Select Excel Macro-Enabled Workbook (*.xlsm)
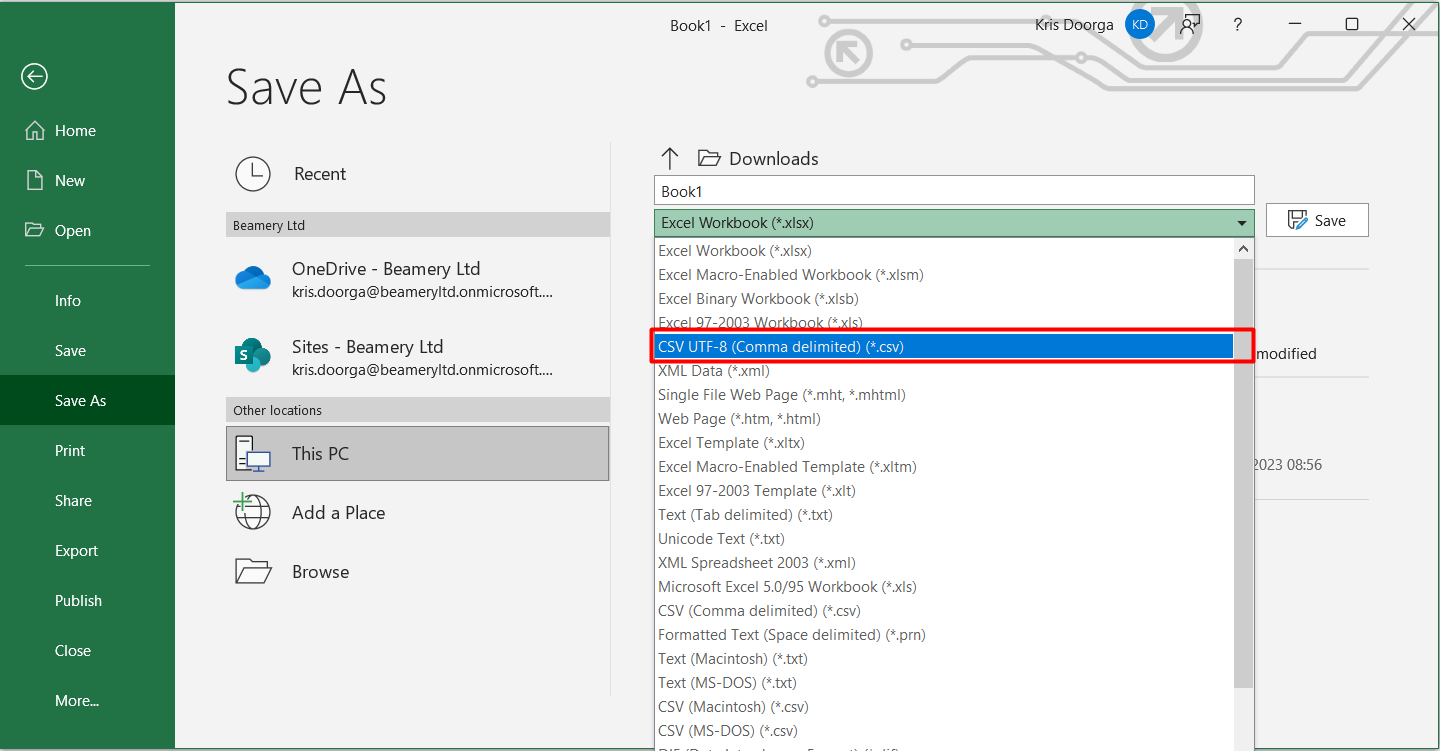1440x751 pixels. (x=945, y=275)
